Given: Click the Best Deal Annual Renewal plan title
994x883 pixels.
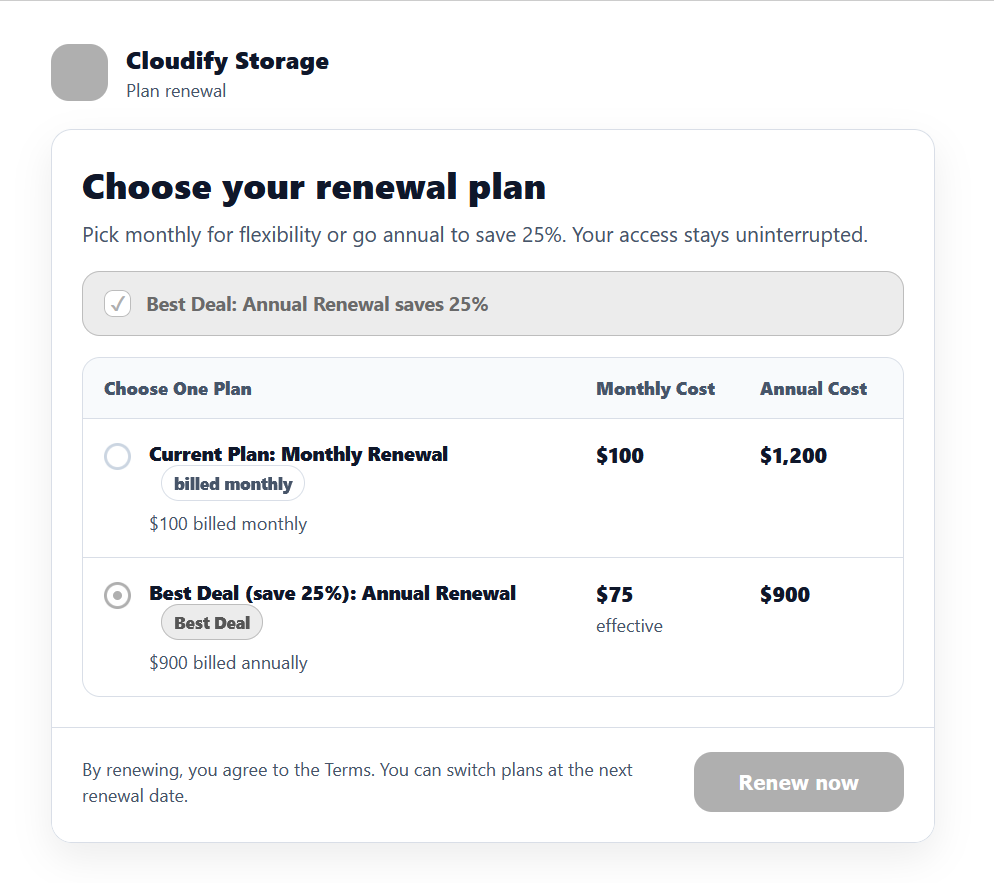Looking at the screenshot, I should [332, 593].
